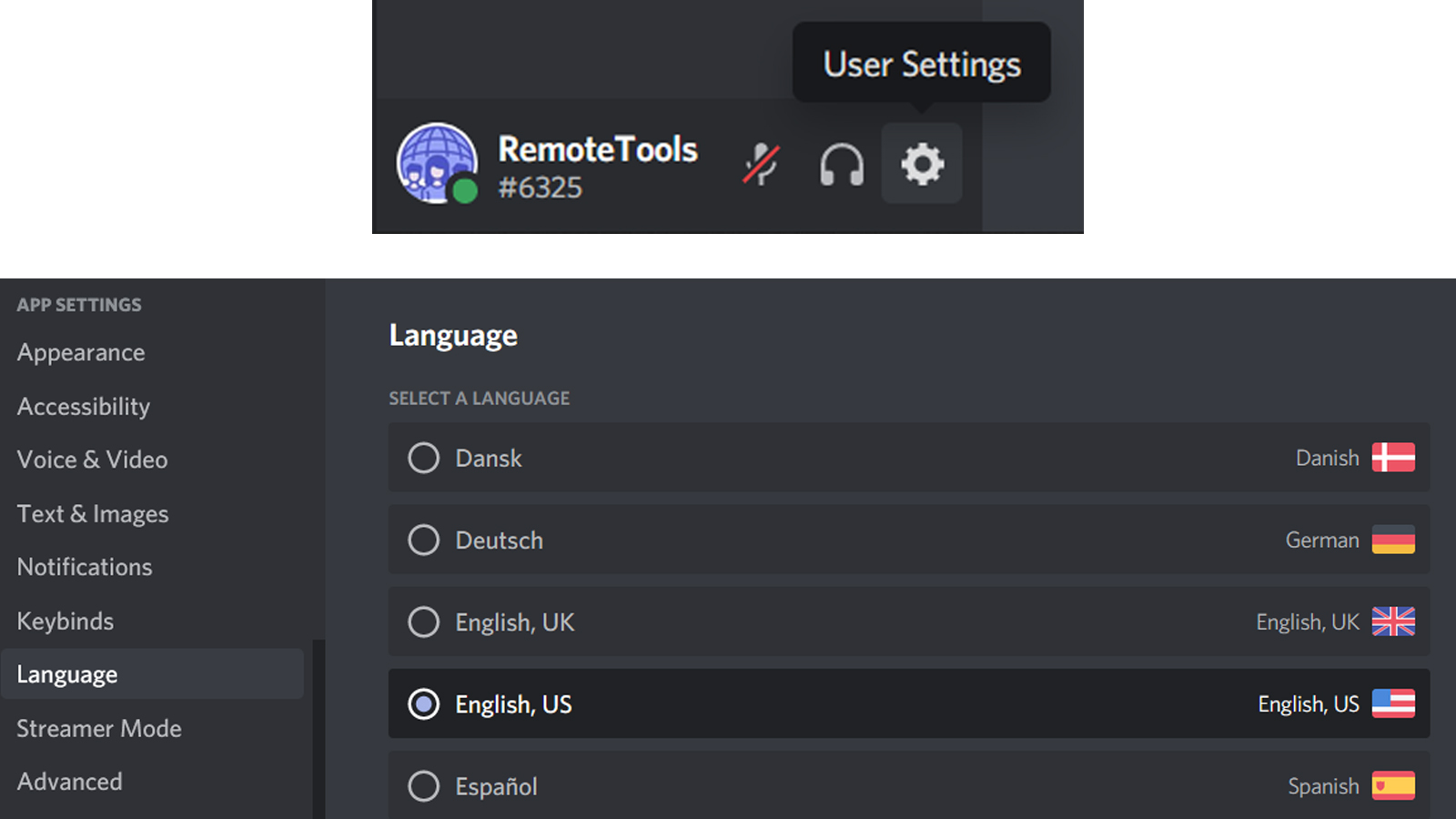1456x819 pixels.
Task: Select the Español language radio button
Action: (x=423, y=785)
